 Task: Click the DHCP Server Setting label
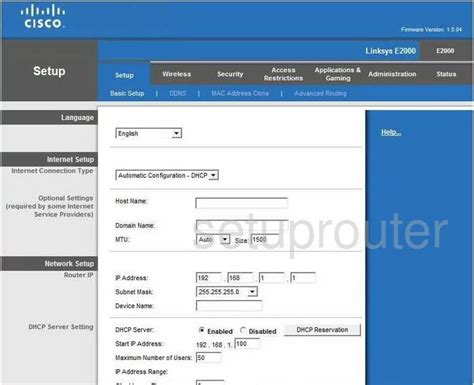click(x=61, y=327)
